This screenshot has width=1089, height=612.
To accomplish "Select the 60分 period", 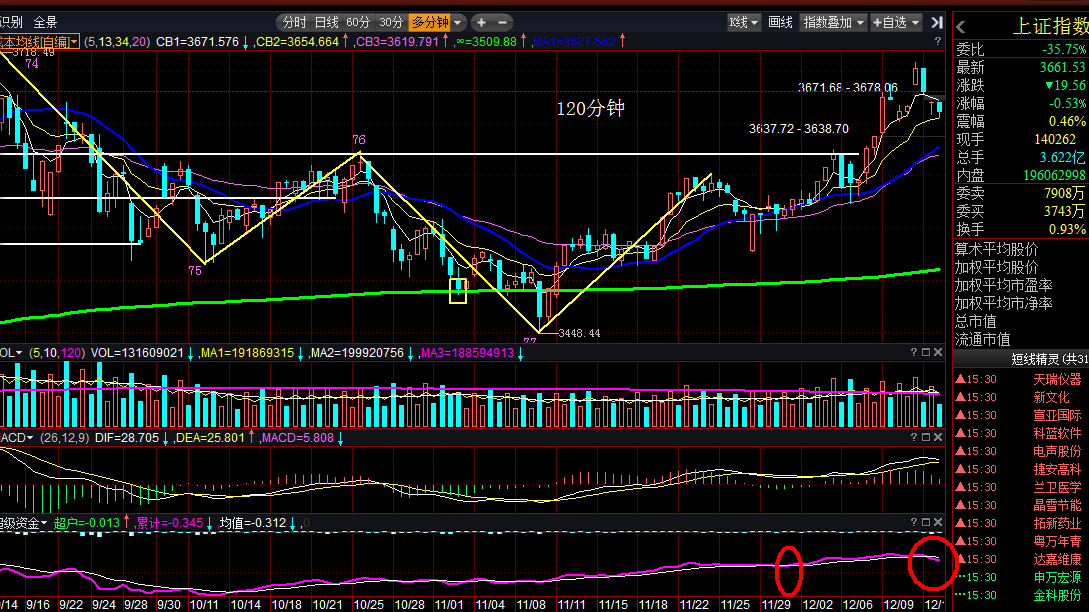I will click(358, 22).
